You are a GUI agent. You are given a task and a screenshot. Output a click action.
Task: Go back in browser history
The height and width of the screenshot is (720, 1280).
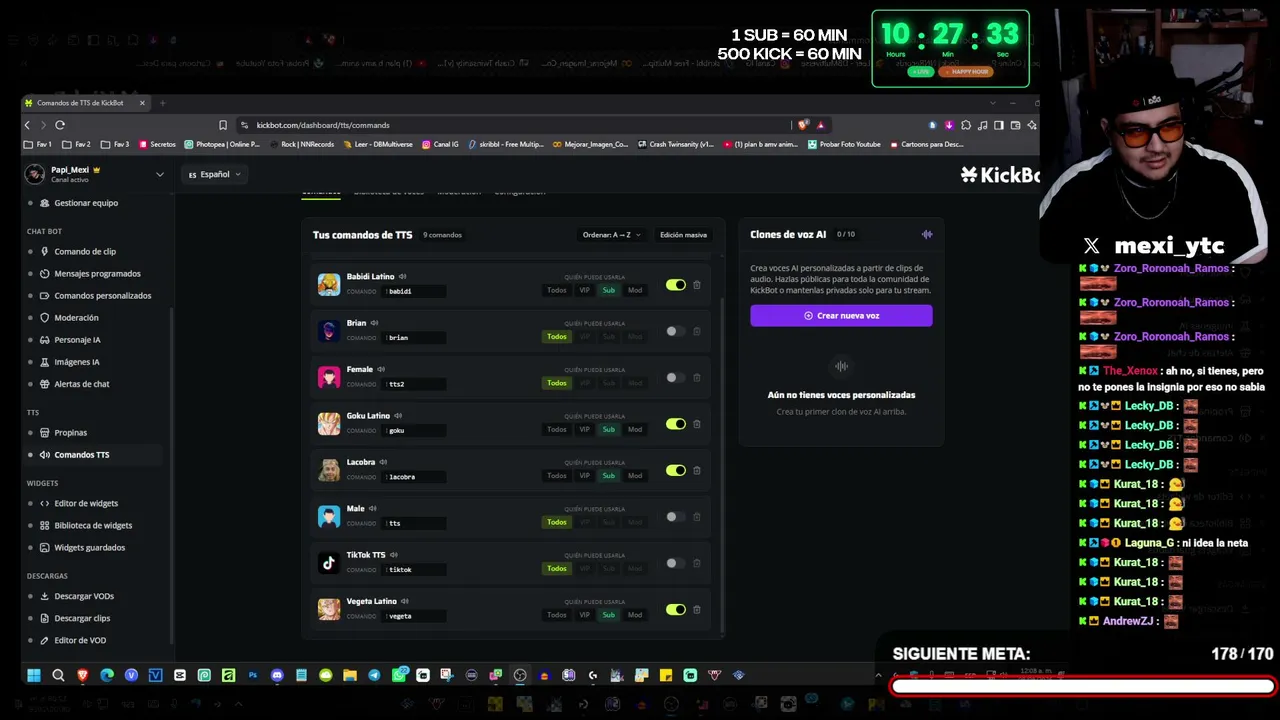point(27,125)
